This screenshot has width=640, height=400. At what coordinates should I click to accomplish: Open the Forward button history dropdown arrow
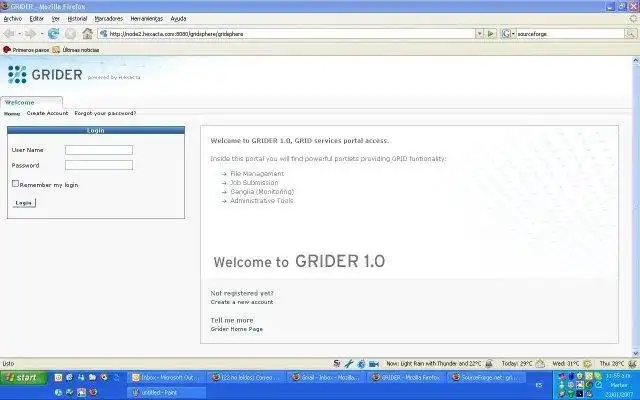pyautogui.click(x=41, y=33)
